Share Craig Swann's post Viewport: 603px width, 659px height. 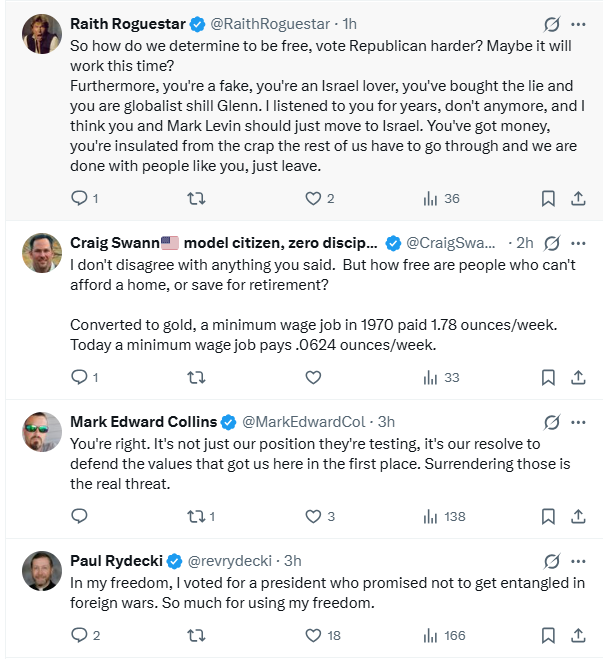click(578, 377)
